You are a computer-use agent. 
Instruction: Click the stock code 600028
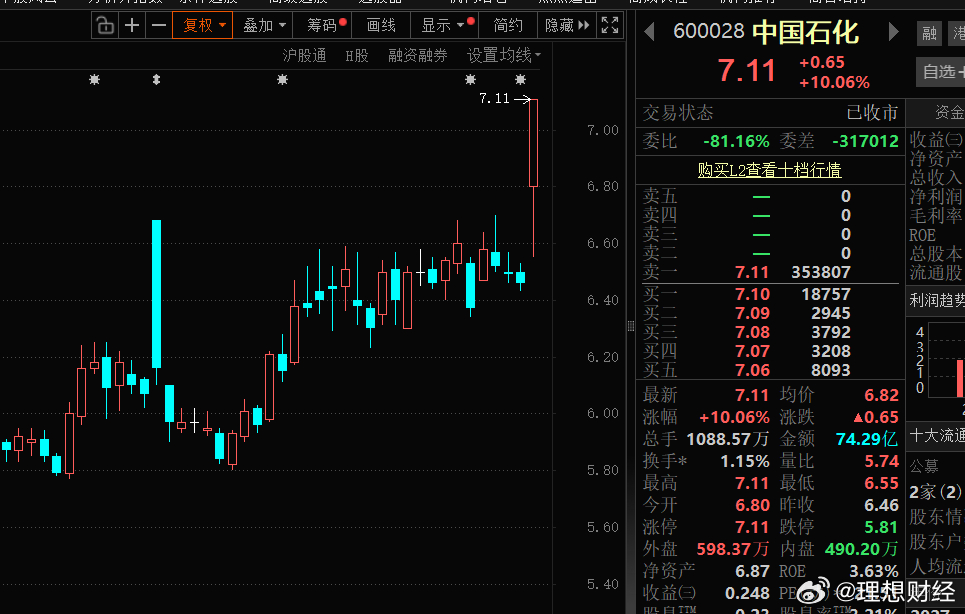(708, 31)
